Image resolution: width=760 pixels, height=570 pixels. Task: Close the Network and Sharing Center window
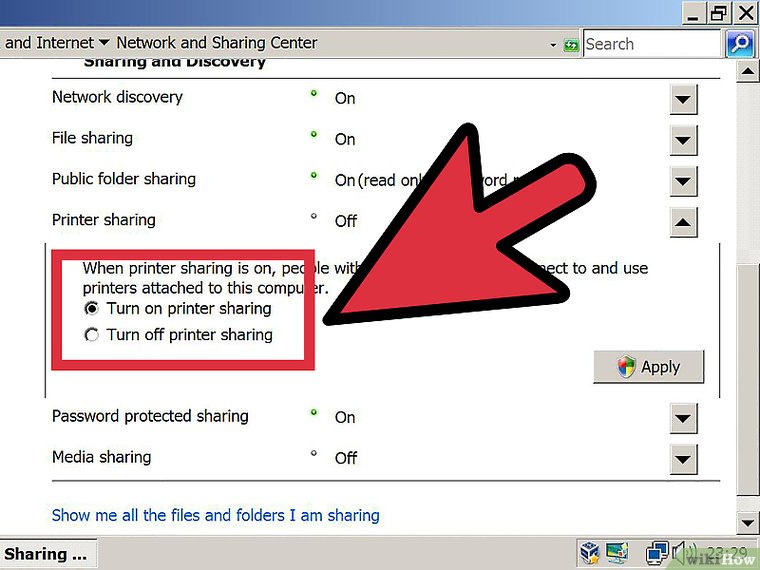coord(746,12)
